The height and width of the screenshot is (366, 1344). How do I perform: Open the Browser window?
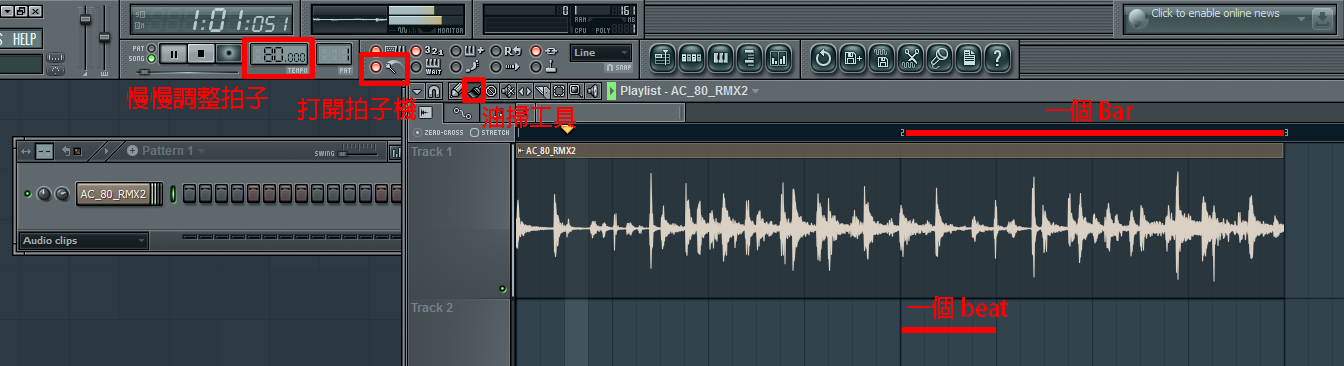pos(748,58)
